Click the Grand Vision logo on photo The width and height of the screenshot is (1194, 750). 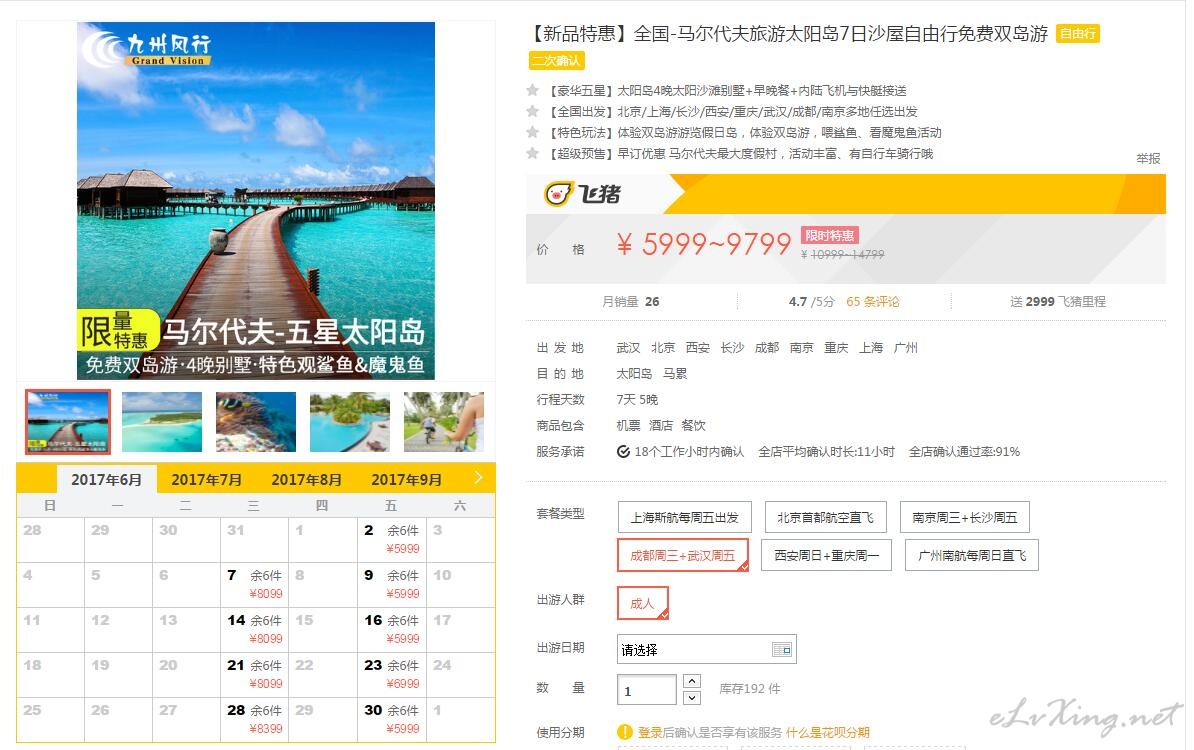(x=146, y=48)
